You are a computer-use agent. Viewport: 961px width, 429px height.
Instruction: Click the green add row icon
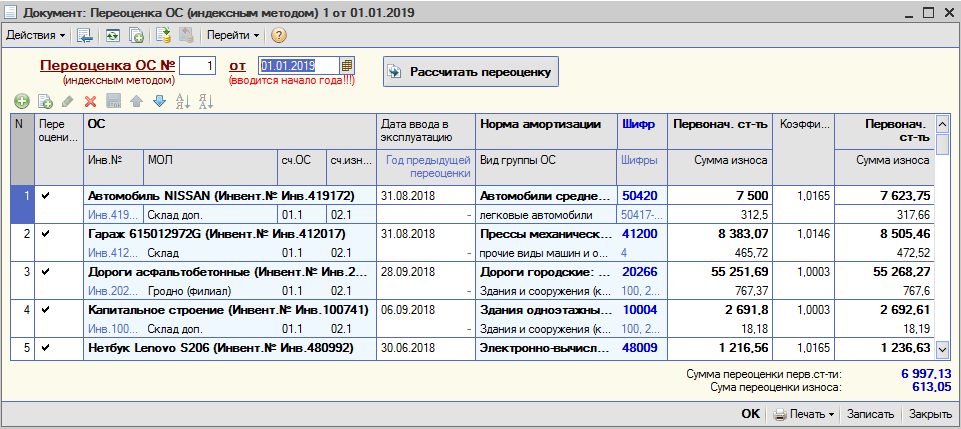pos(22,101)
